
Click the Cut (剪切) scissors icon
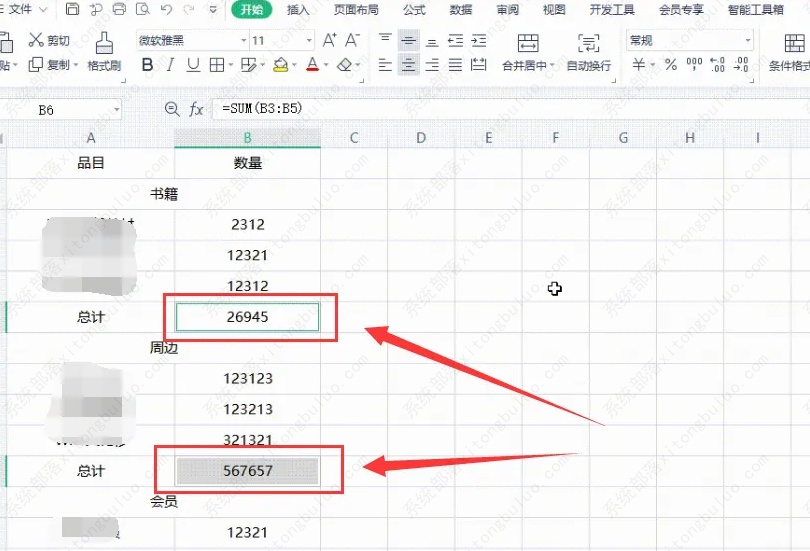click(x=37, y=41)
